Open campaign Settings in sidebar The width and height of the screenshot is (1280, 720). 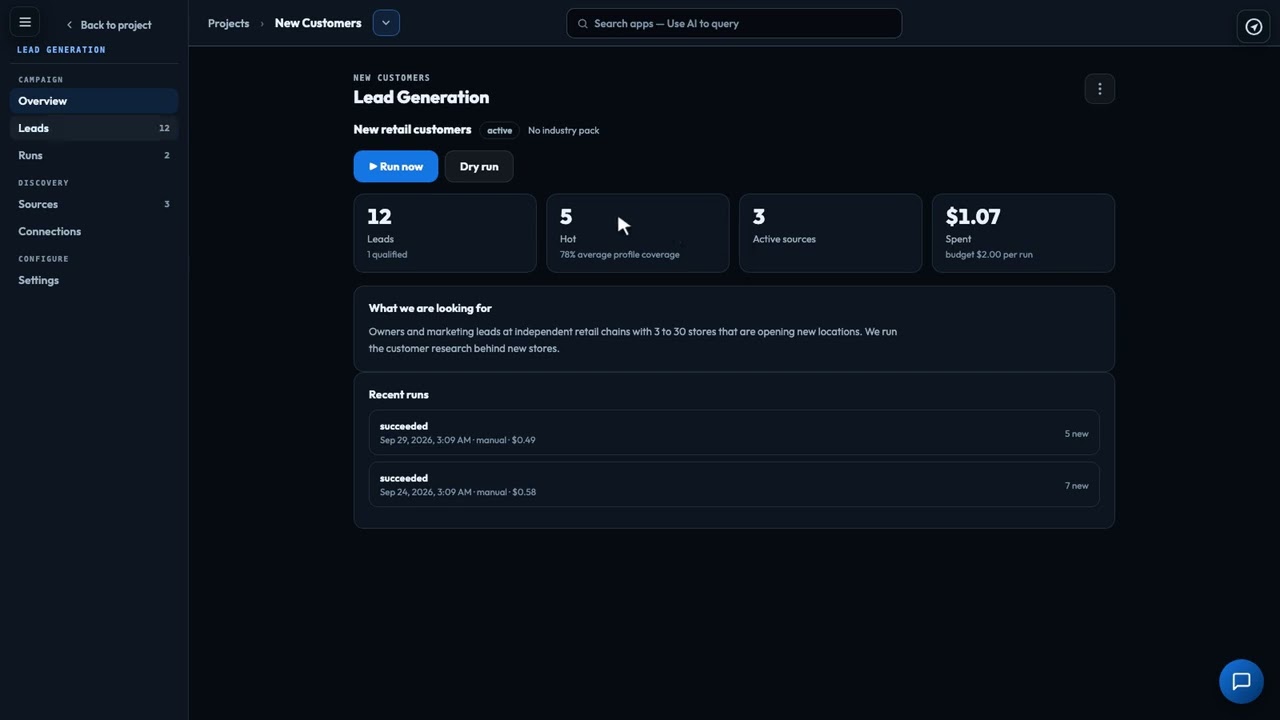pos(94,280)
